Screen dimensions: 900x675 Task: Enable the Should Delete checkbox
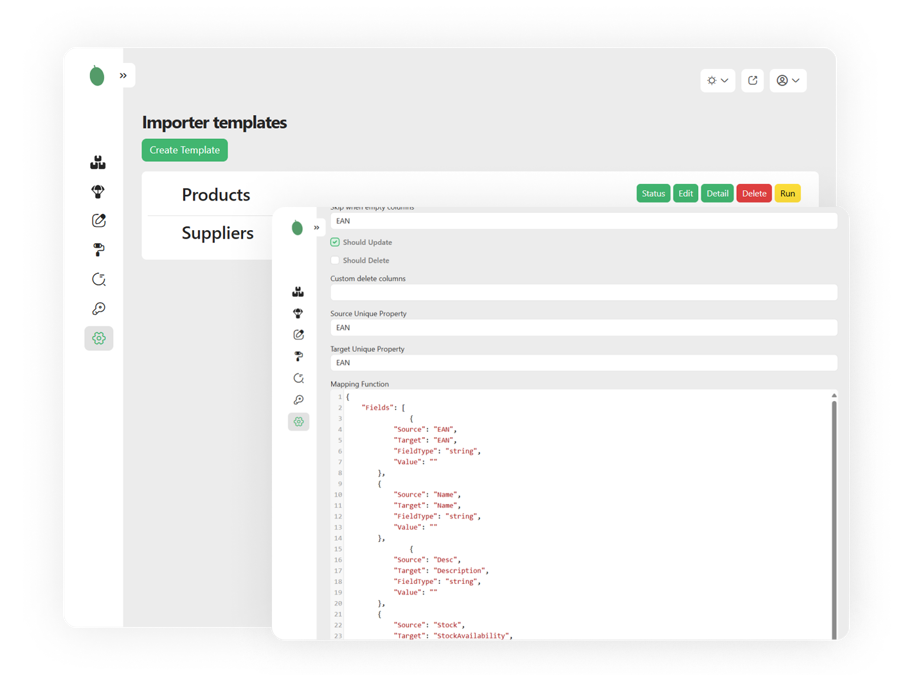pyautogui.click(x=335, y=260)
